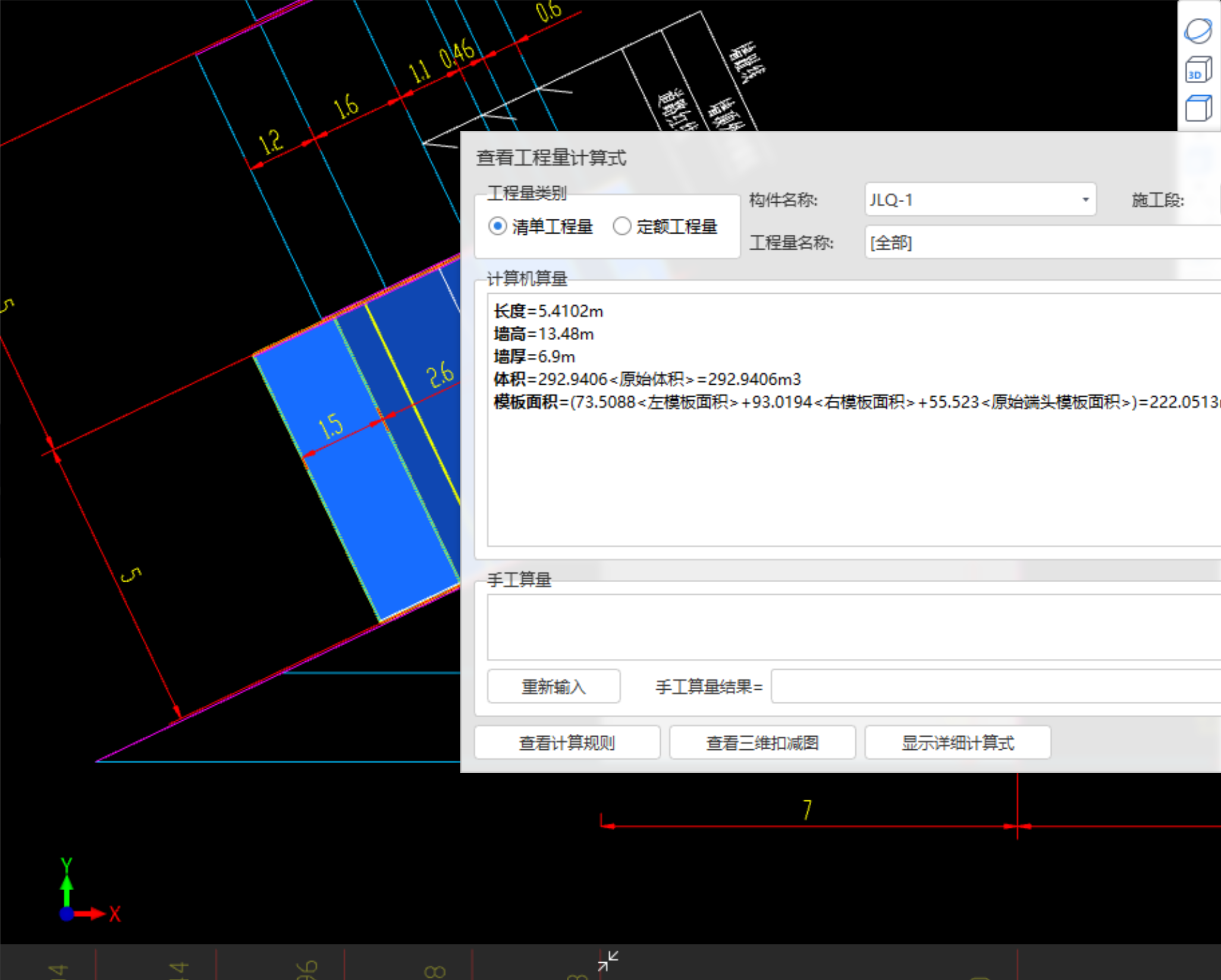Click inside the 手工算量 text area
The image size is (1221, 980).
(854, 627)
